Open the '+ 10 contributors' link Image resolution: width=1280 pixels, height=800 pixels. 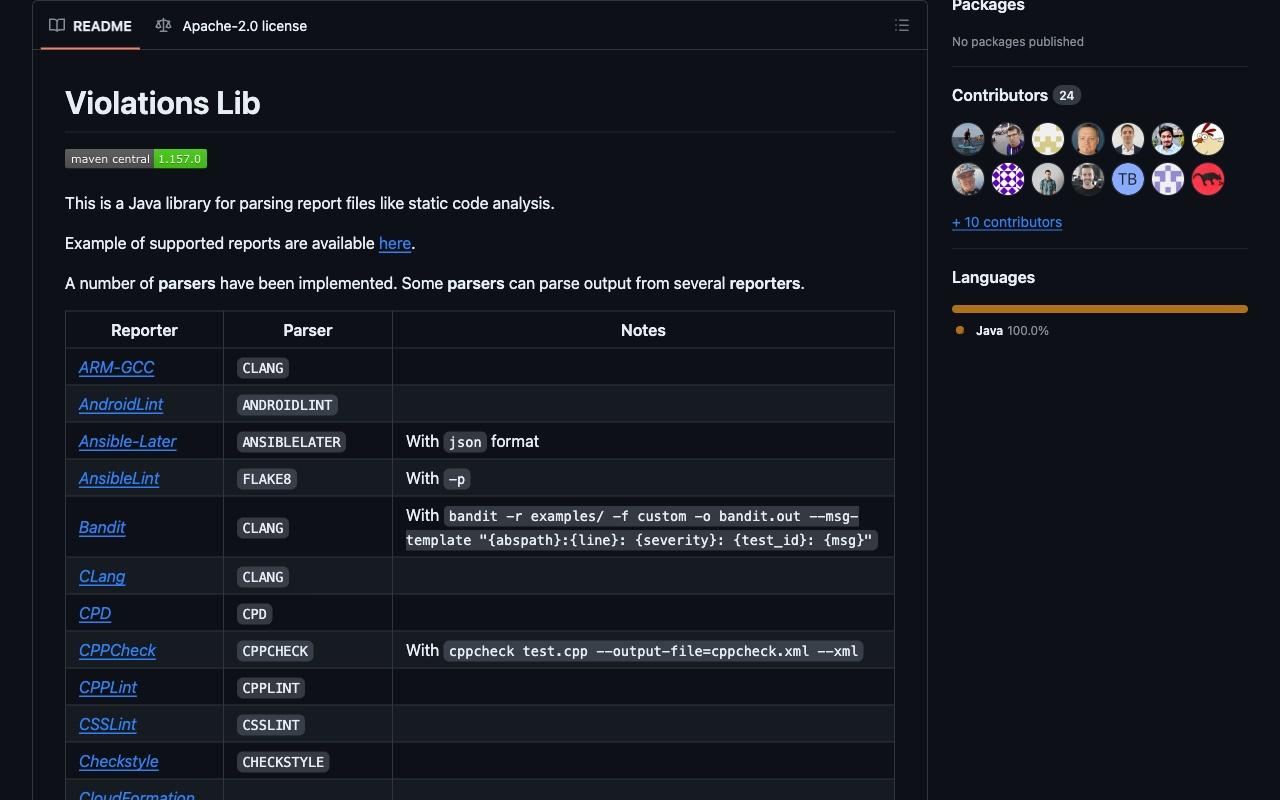(x=1007, y=222)
